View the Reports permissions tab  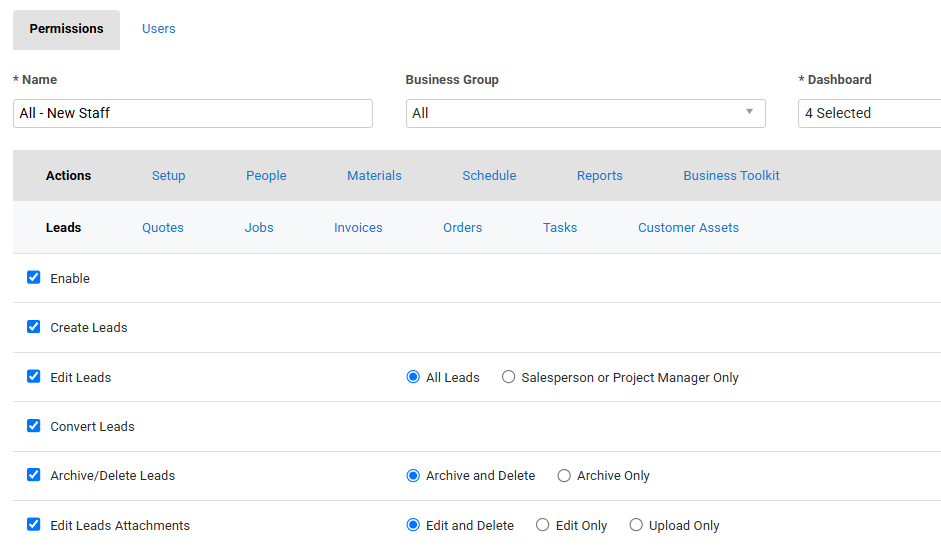click(599, 176)
